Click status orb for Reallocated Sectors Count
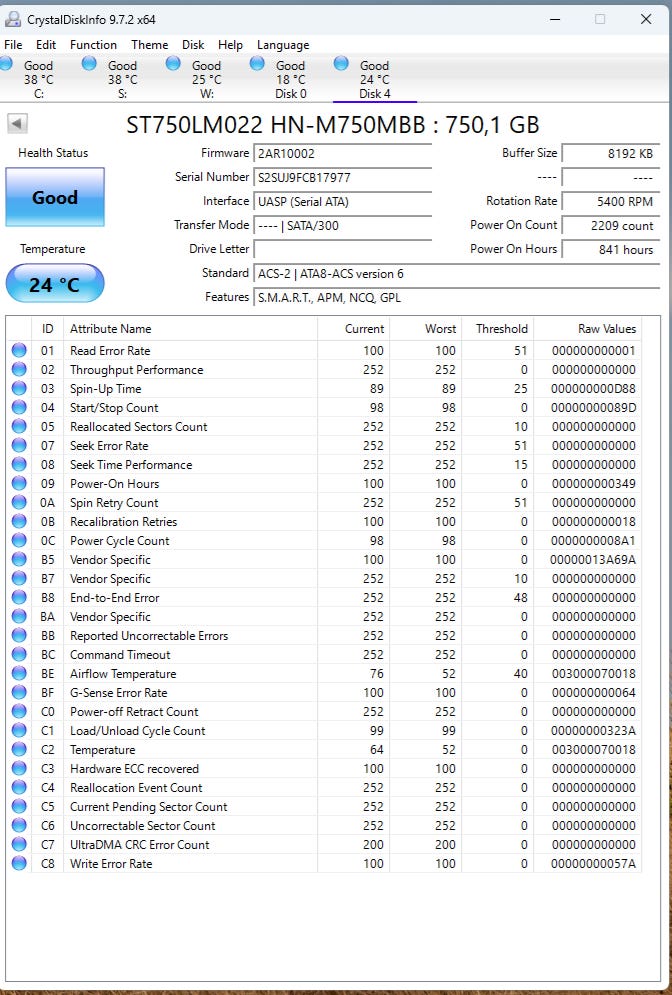The height and width of the screenshot is (995, 672). coord(19,426)
